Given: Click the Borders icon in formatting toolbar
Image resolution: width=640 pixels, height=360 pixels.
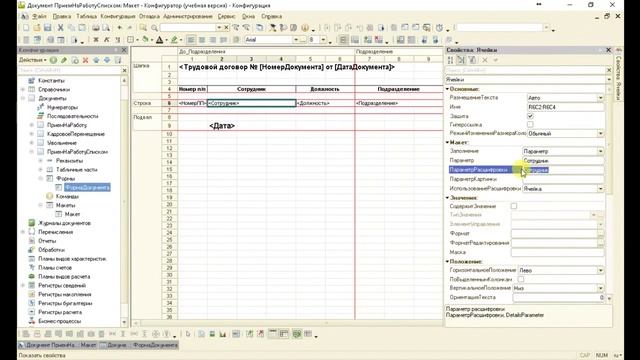Looking at the screenshot, I should click(131, 40).
